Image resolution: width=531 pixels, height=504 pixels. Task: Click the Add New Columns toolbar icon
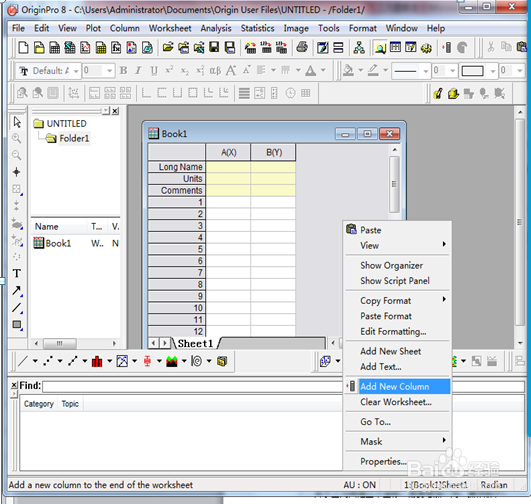click(x=448, y=48)
